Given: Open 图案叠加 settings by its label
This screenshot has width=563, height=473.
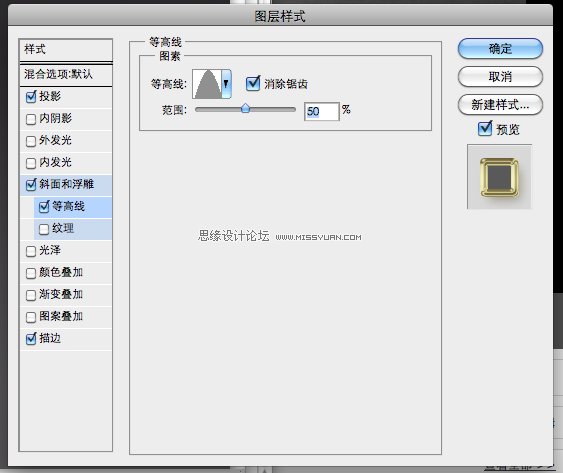Looking at the screenshot, I should click(x=61, y=316).
